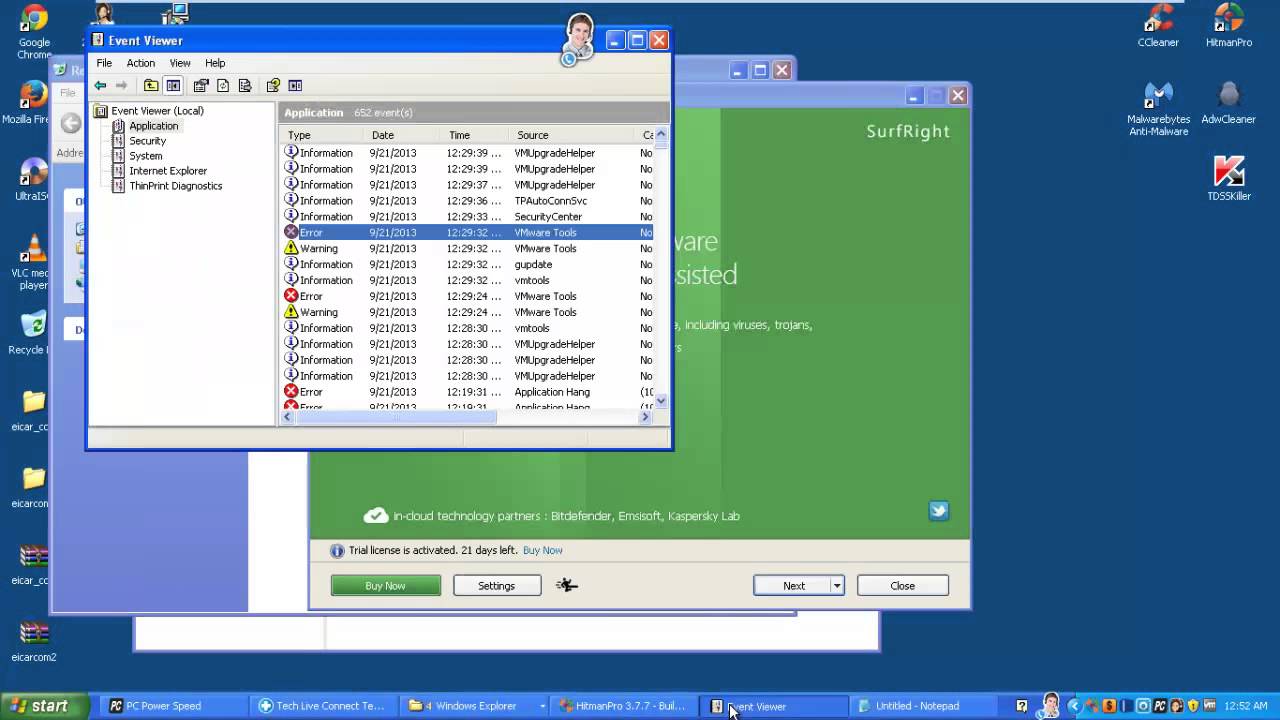Go back using the toolbar Back arrow
The height and width of the screenshot is (720, 1280).
tap(100, 86)
